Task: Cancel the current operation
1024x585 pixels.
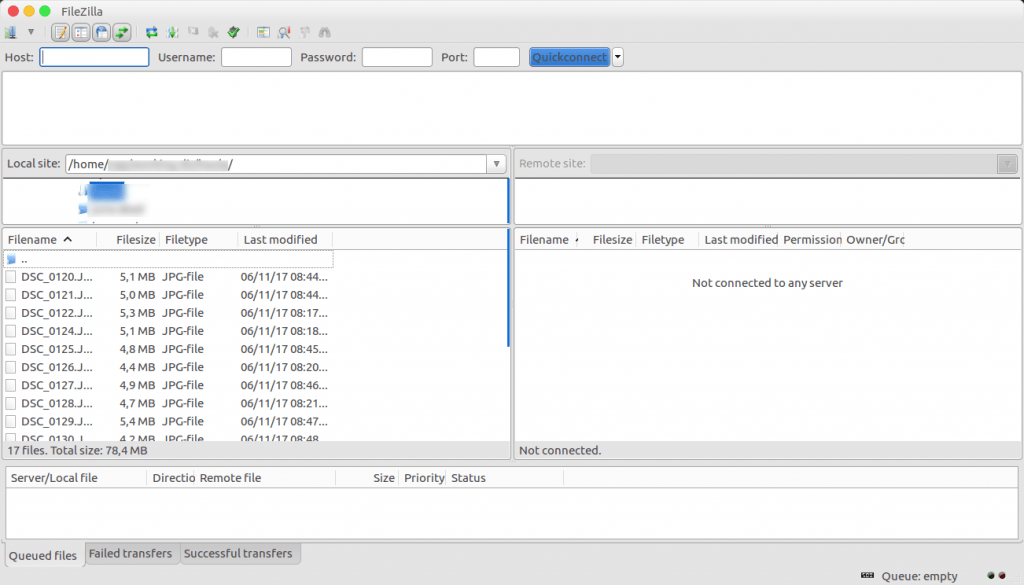Action: [193, 32]
